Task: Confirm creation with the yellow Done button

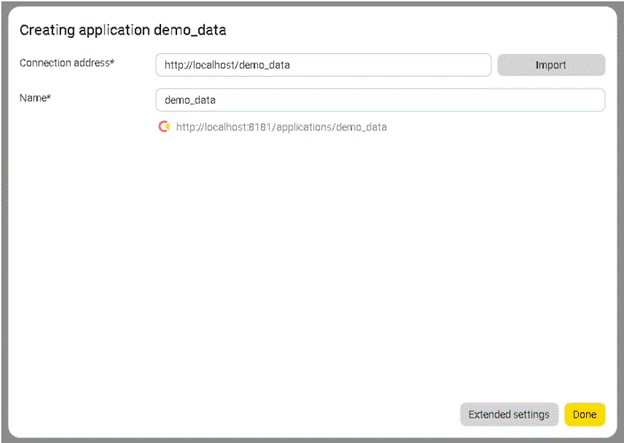Action: [585, 414]
